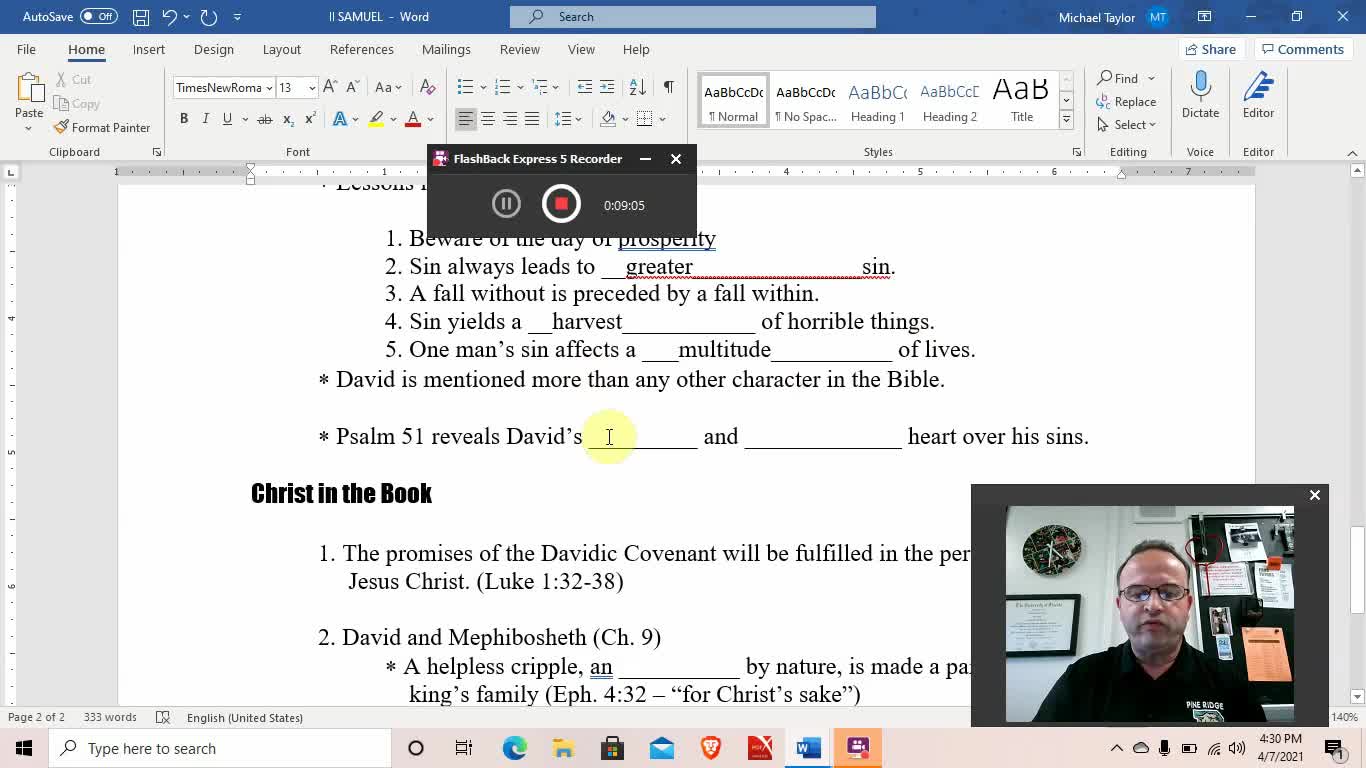This screenshot has width=1366, height=768.
Task: Expand Font dialog launcher
Action: [x=157, y=152]
